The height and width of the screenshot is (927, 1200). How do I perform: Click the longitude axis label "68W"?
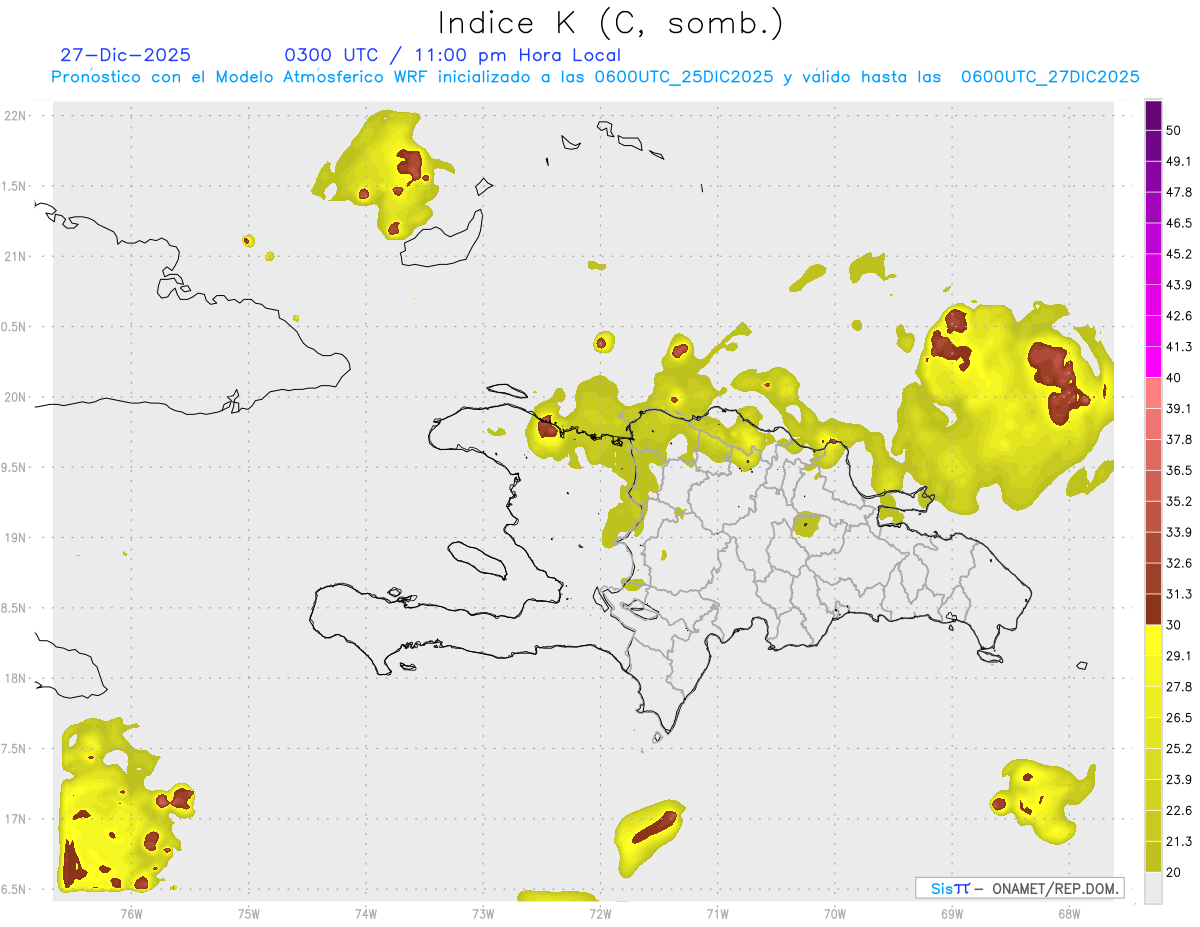click(x=1068, y=914)
